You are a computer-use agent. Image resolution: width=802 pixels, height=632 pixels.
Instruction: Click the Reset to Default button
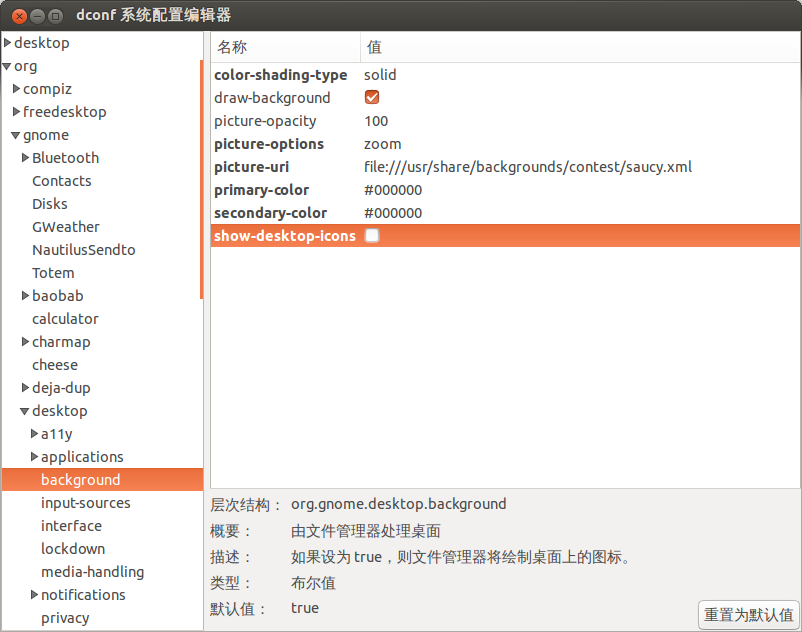(748, 615)
